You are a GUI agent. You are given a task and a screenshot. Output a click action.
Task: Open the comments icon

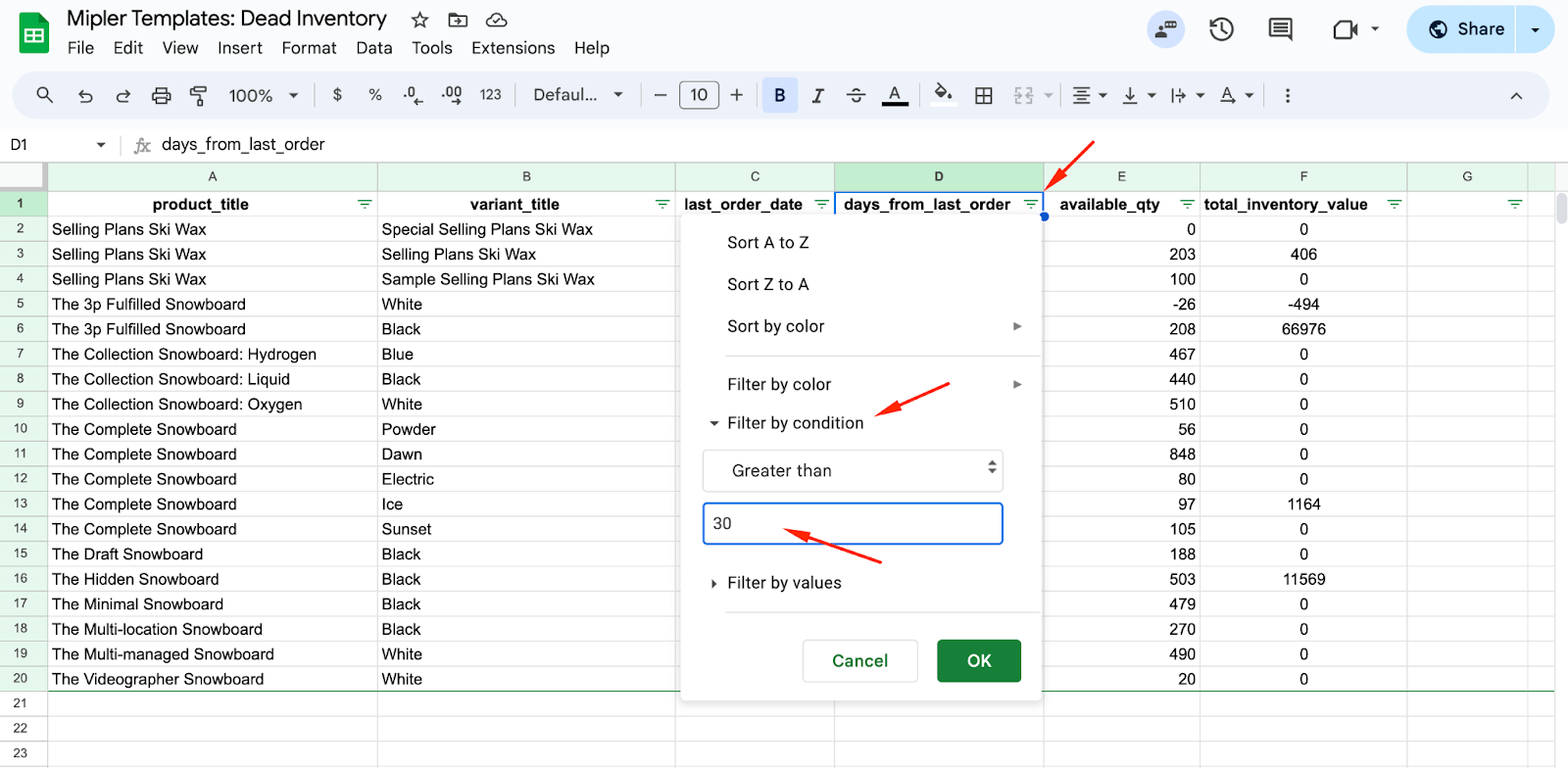pos(1280,29)
